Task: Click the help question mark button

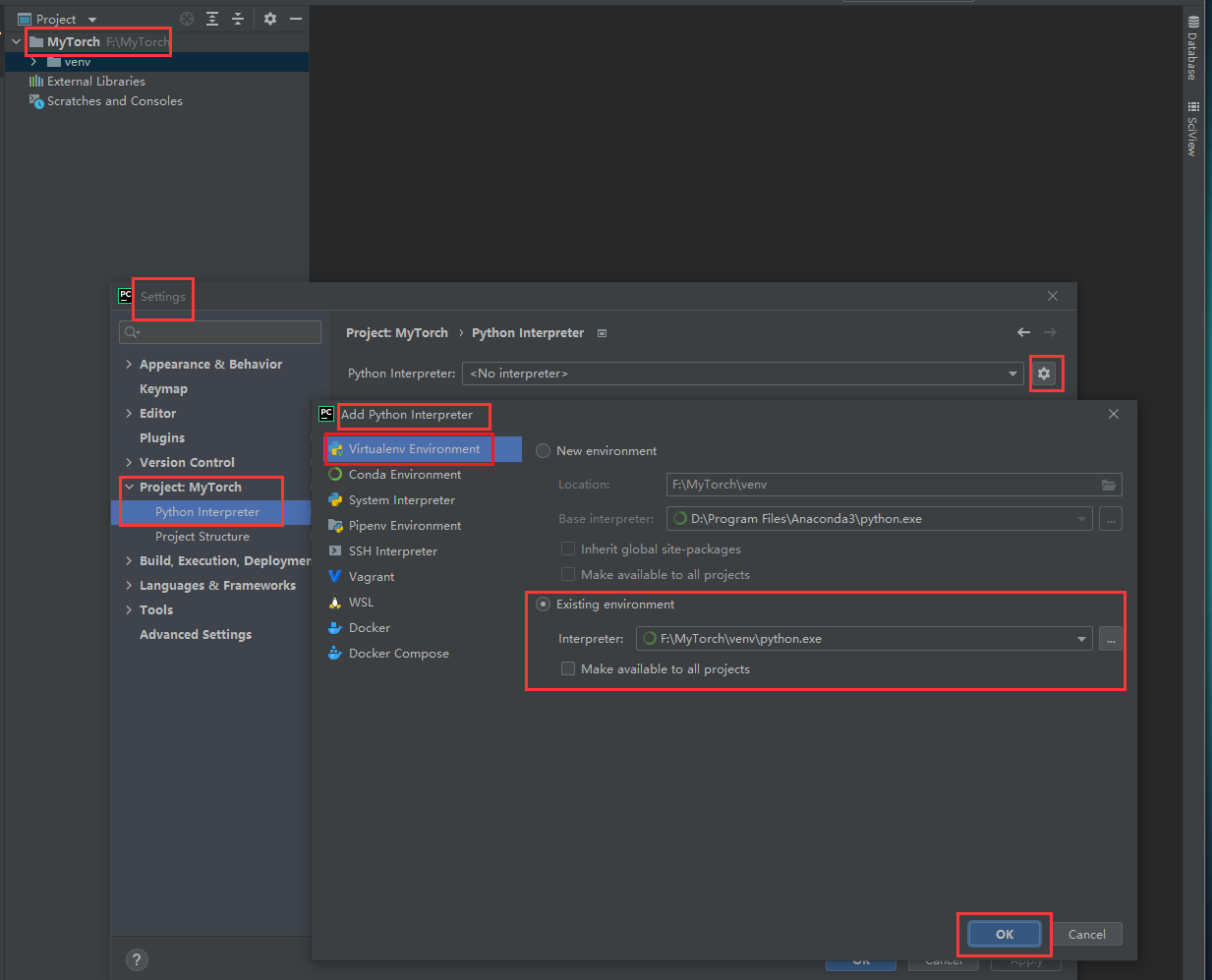Action: click(137, 959)
